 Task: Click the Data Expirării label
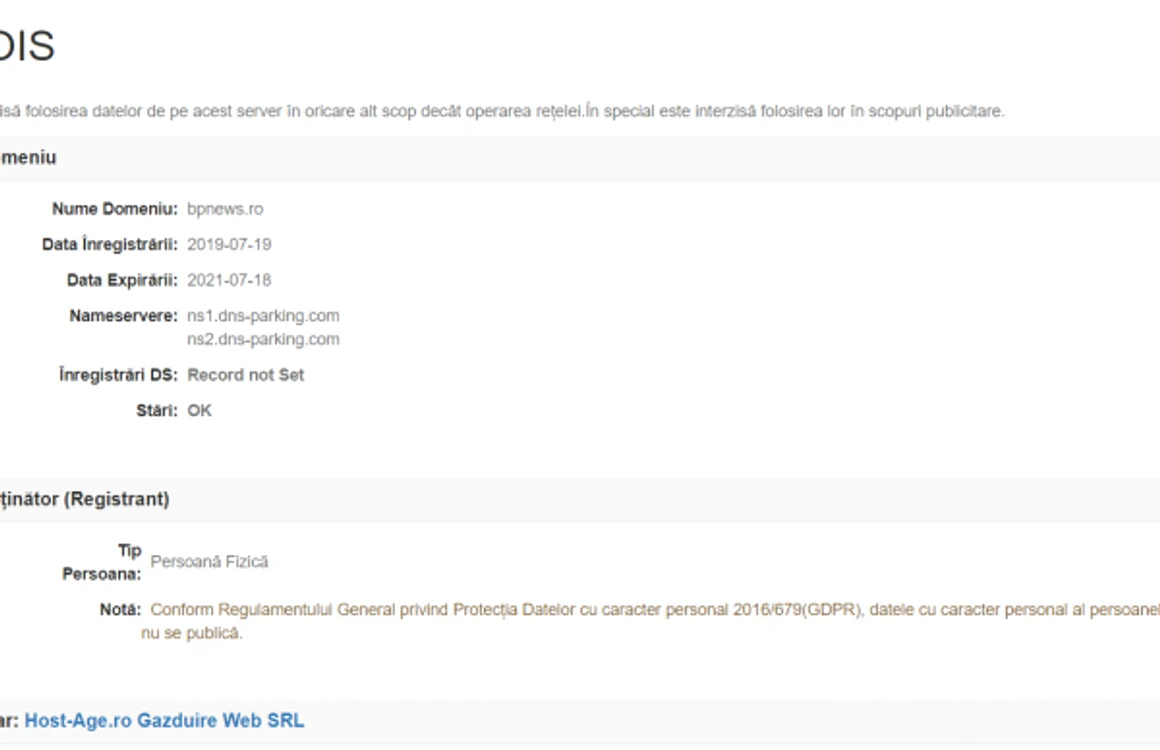[x=122, y=280]
